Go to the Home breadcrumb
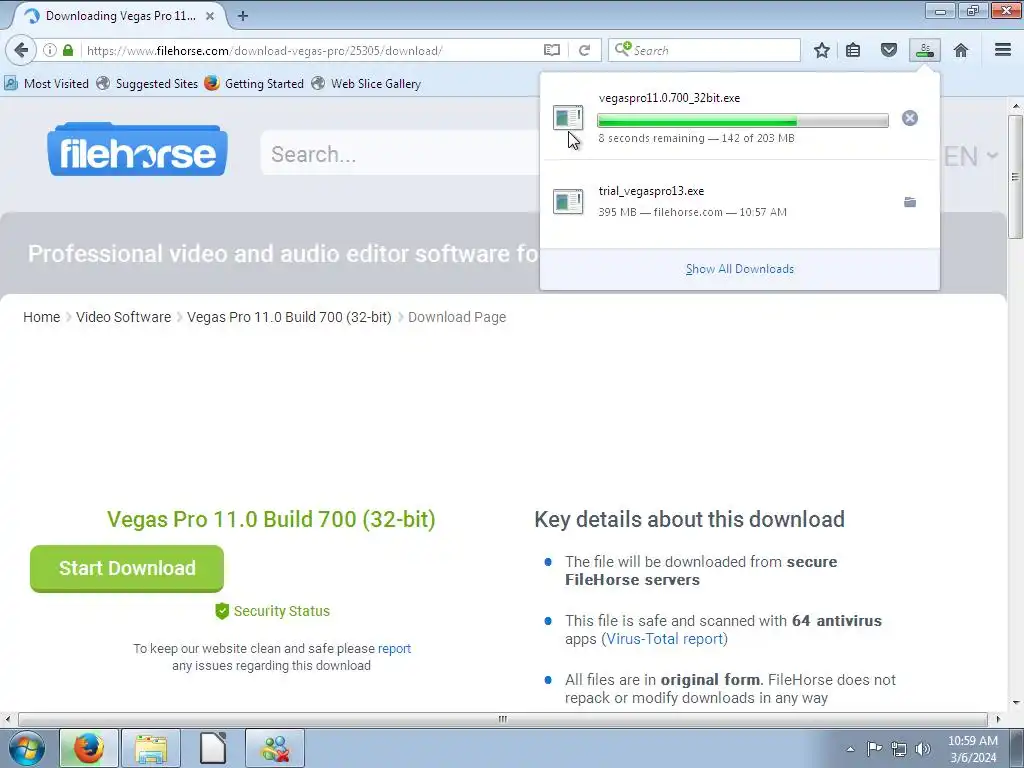 (x=41, y=317)
